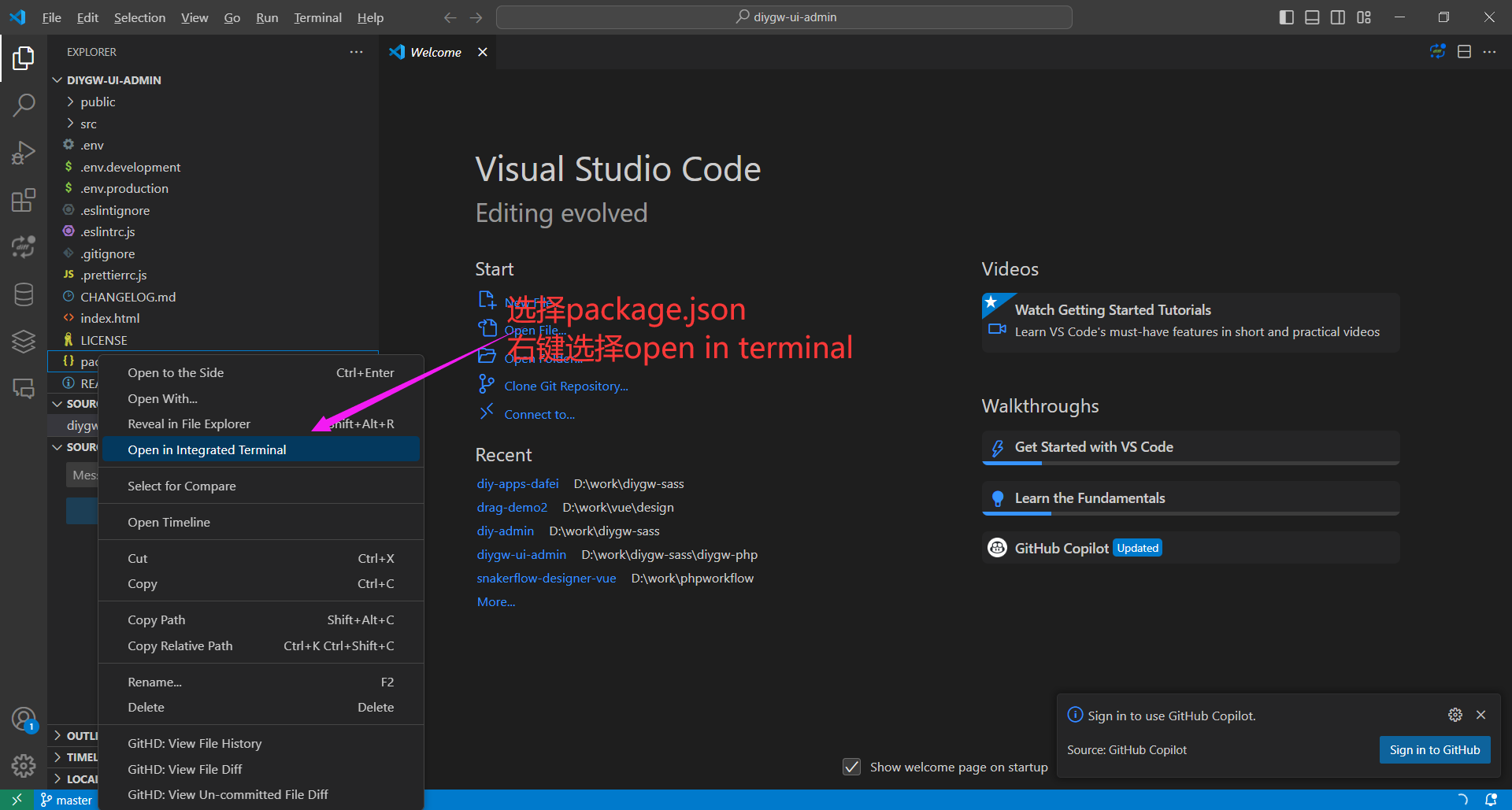Click the master branch in status bar
This screenshot has height=810, width=1512.
coord(66,800)
